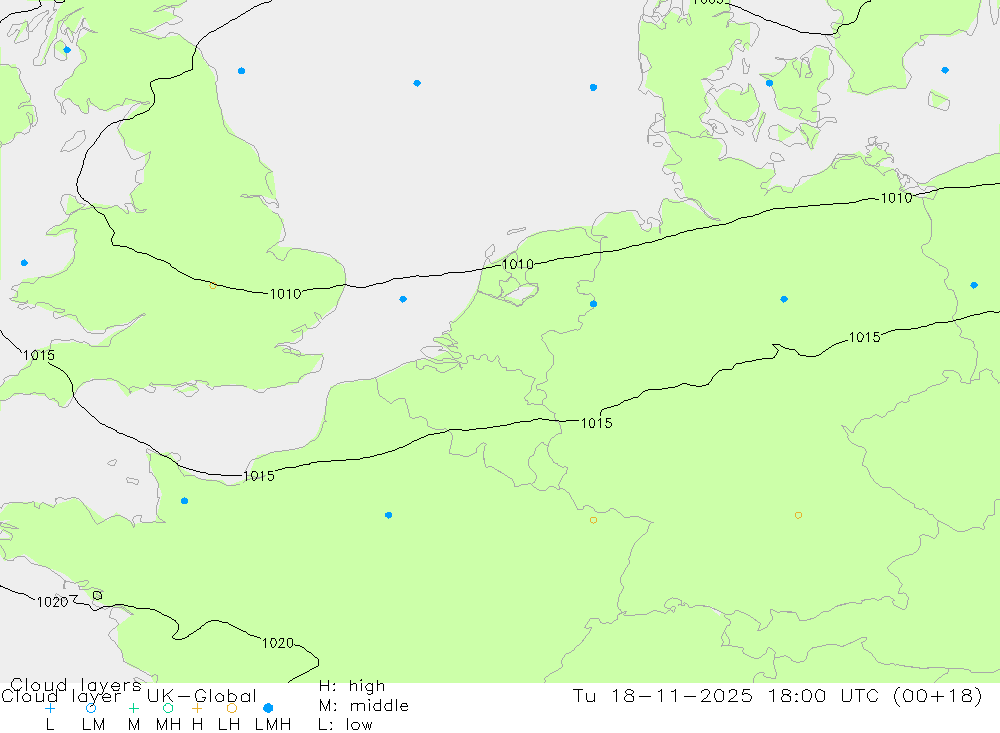Click the 'MH' legend label
Image resolution: width=1000 pixels, height=733 pixels.
(x=168, y=725)
